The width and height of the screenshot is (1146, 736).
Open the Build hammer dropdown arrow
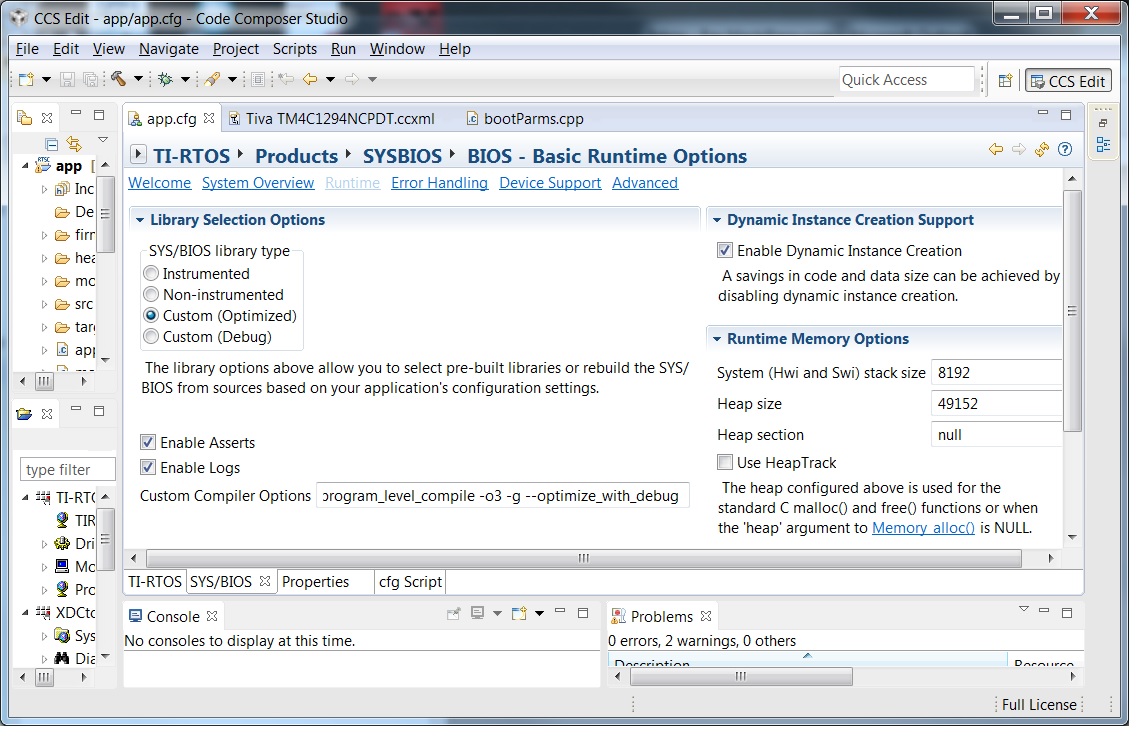point(137,80)
